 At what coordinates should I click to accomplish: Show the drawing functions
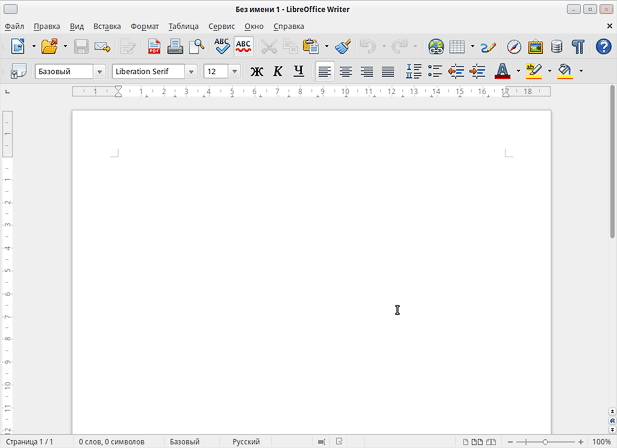pos(488,46)
